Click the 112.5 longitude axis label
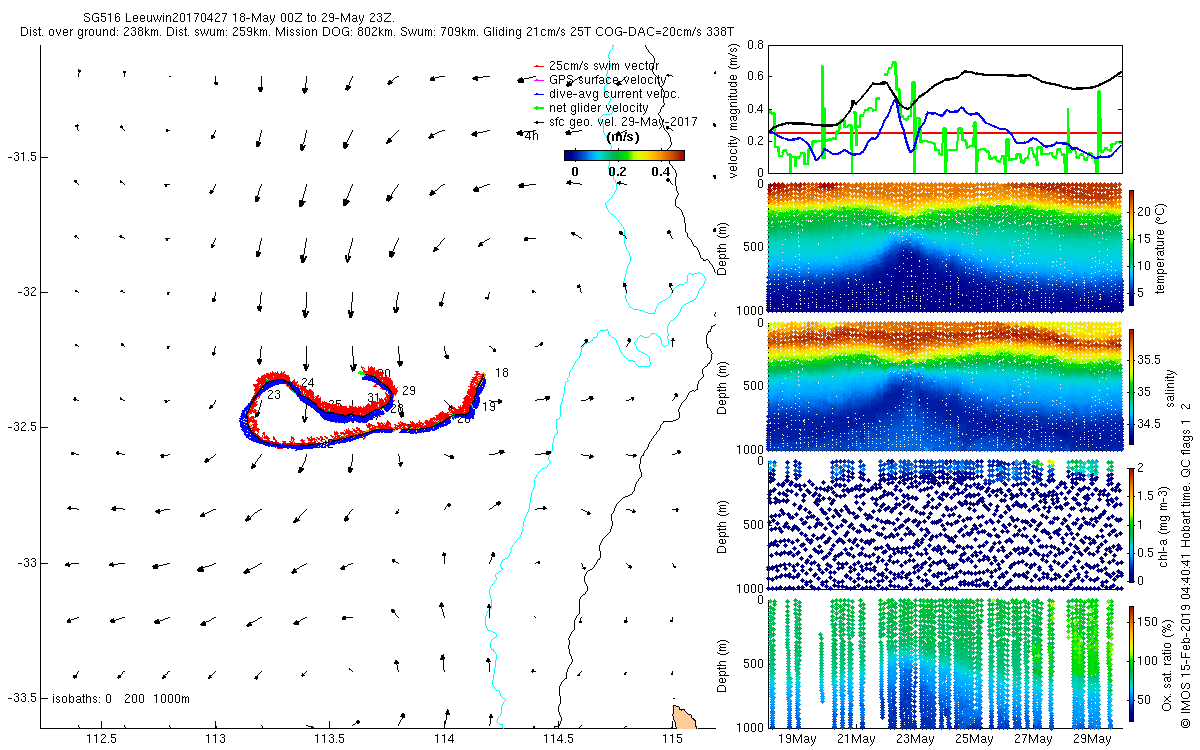The height and width of the screenshot is (750, 1200). point(101,738)
